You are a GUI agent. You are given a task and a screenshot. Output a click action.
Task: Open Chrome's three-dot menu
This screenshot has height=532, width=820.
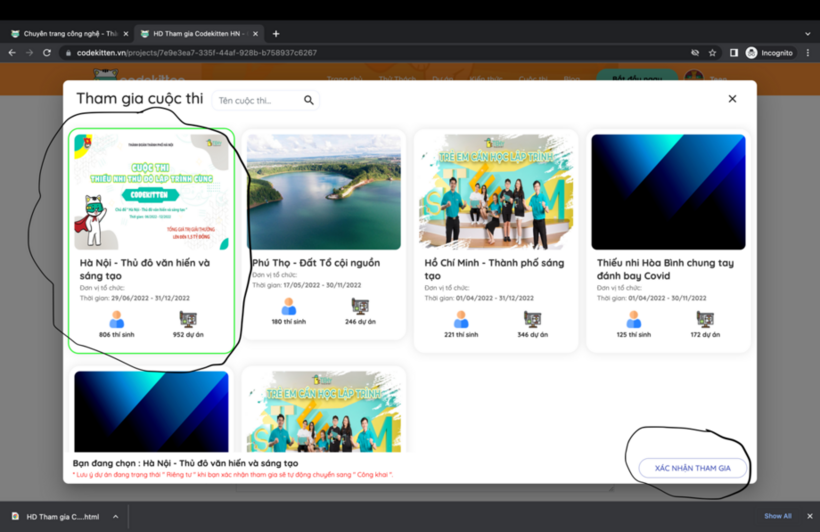coord(808,53)
